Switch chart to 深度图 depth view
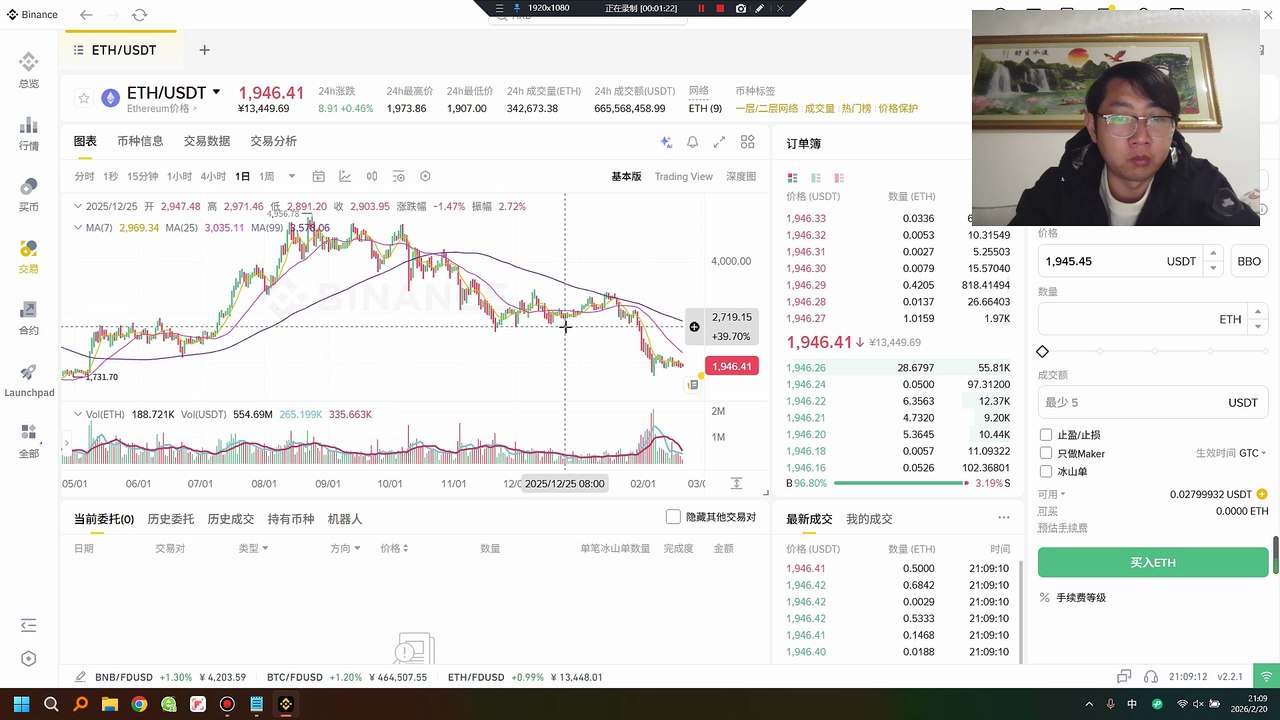Viewport: 1280px width, 720px height. (x=741, y=176)
